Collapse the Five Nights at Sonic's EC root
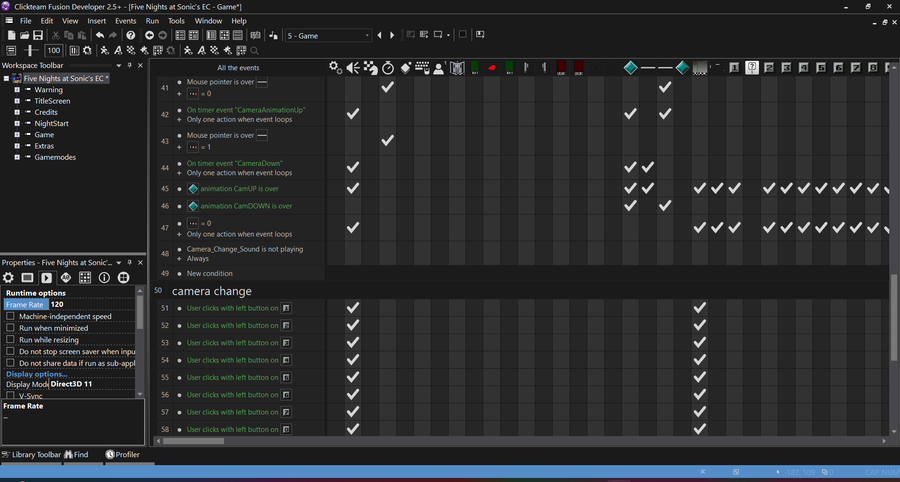This screenshot has width=900, height=482. coord(6,79)
